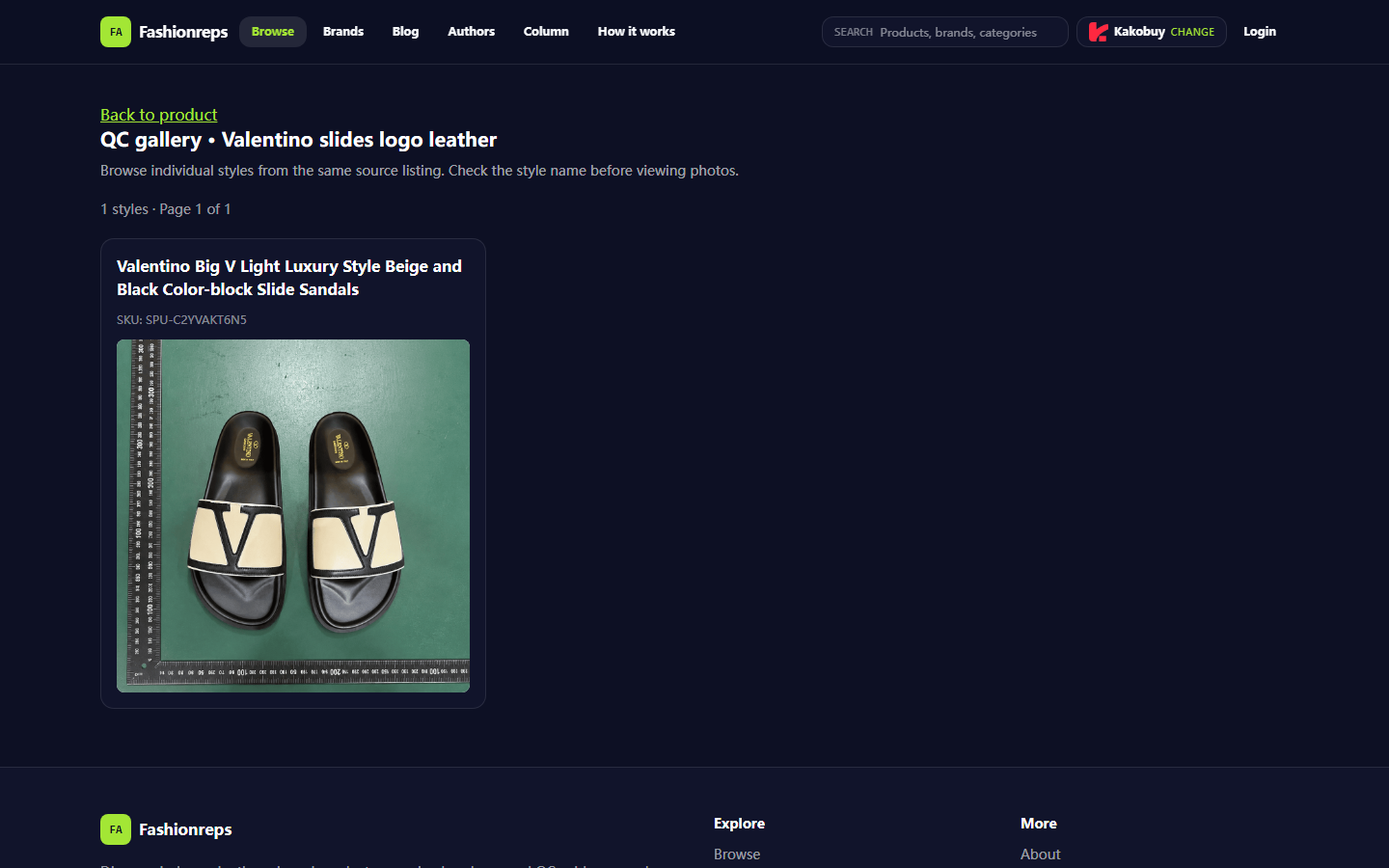This screenshot has width=1389, height=868.
Task: Click the Fashionreps footer brand name
Action: pos(185,829)
